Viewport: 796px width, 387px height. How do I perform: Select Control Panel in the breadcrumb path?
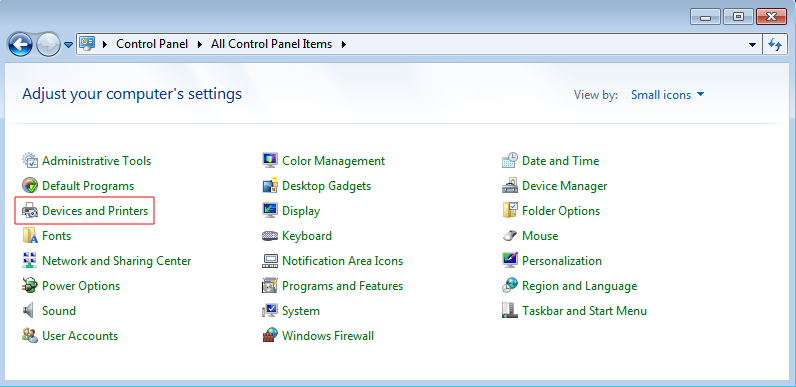(152, 44)
